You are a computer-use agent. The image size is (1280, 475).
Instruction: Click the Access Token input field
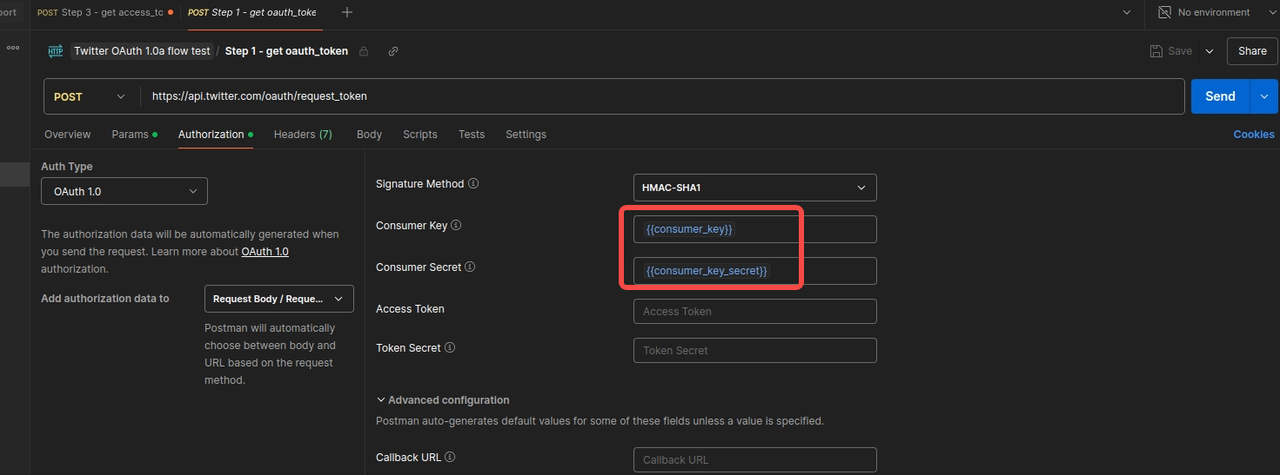click(x=755, y=311)
